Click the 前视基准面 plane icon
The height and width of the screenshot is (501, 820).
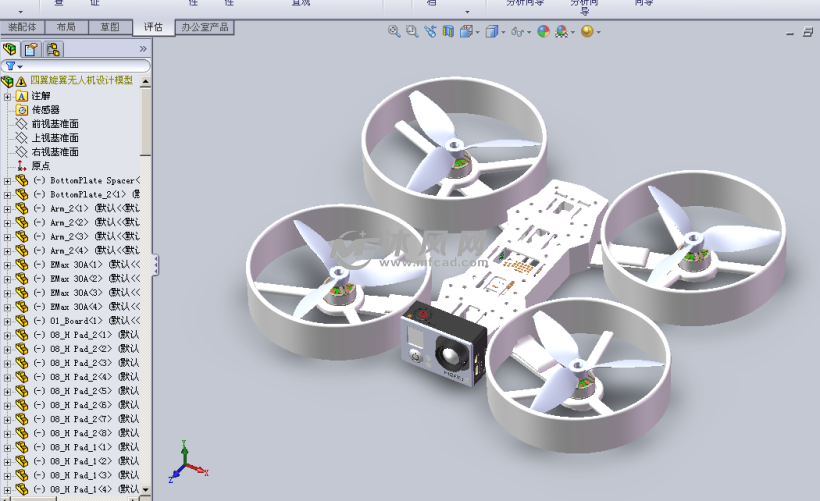click(21, 124)
